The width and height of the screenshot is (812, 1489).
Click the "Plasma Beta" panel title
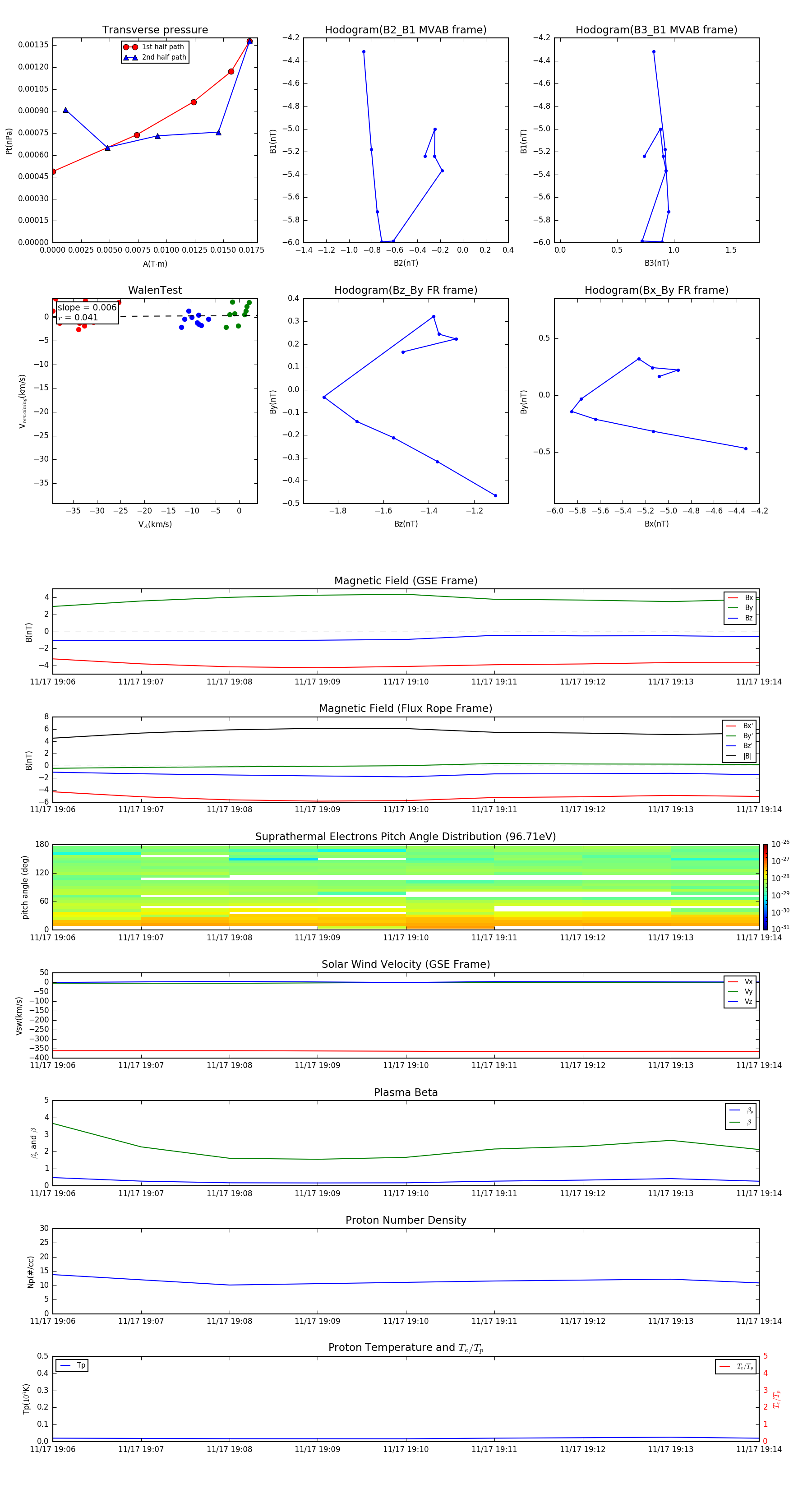click(x=406, y=1092)
